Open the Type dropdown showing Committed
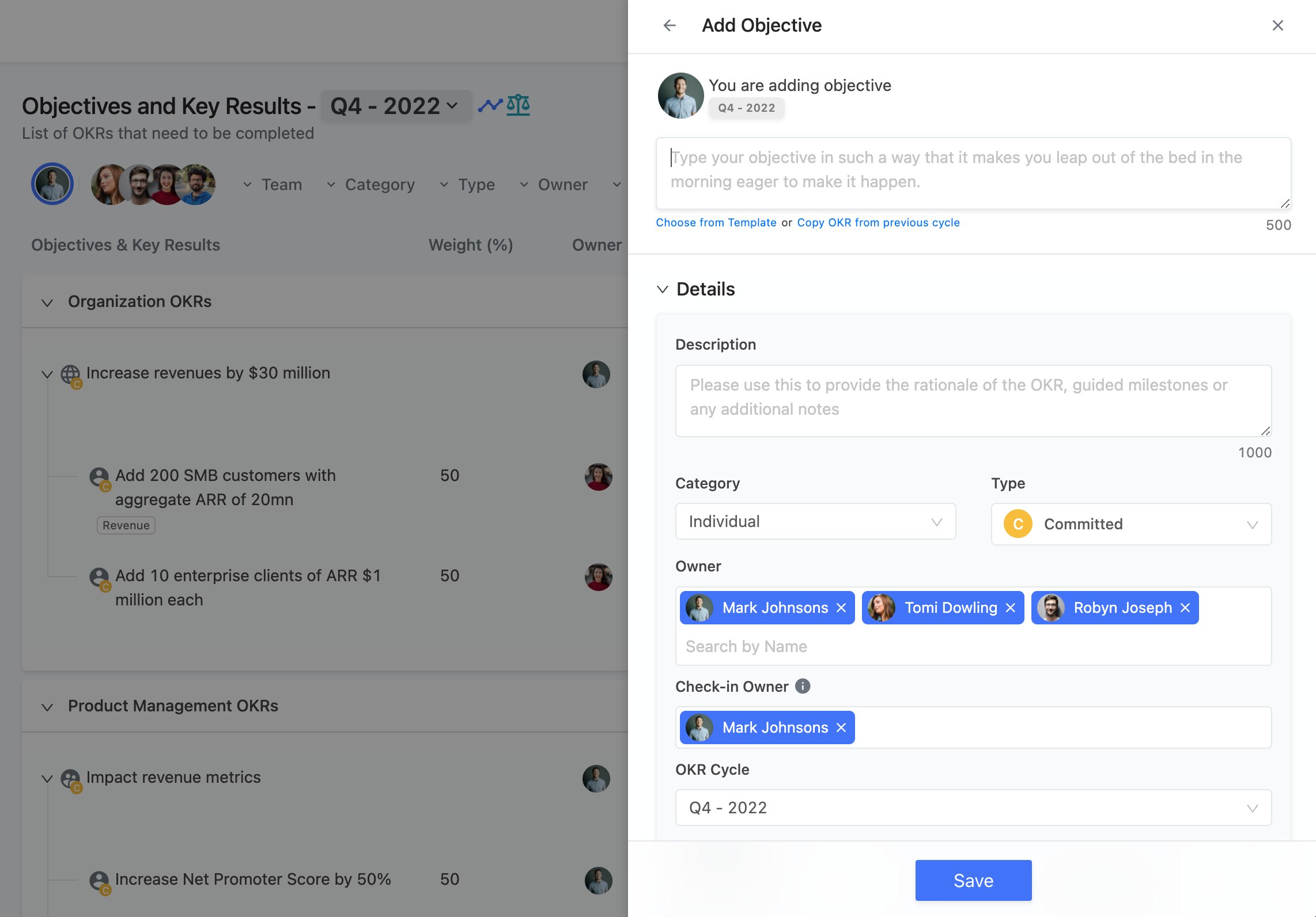Viewport: 1316px width, 917px height. click(x=1131, y=524)
